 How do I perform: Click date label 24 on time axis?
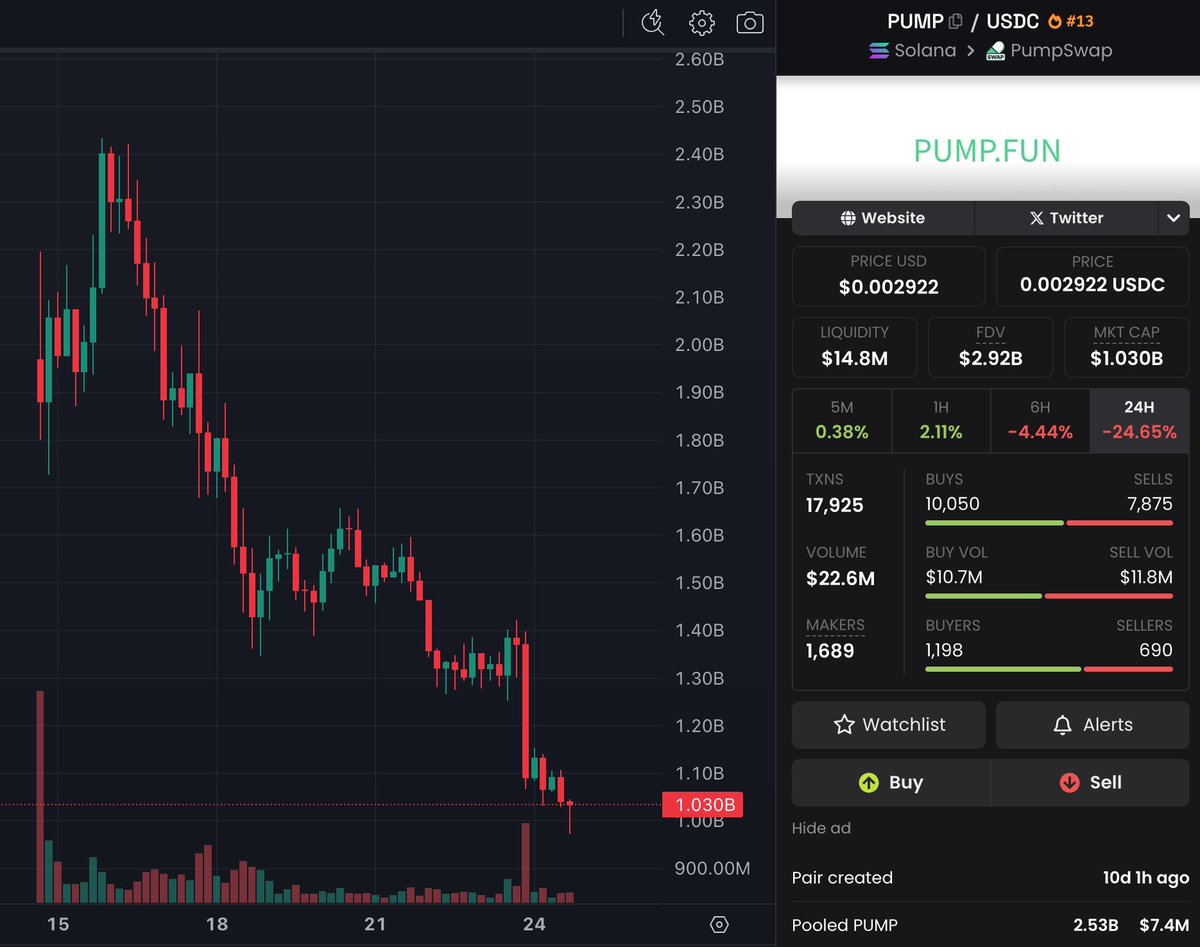point(534,924)
